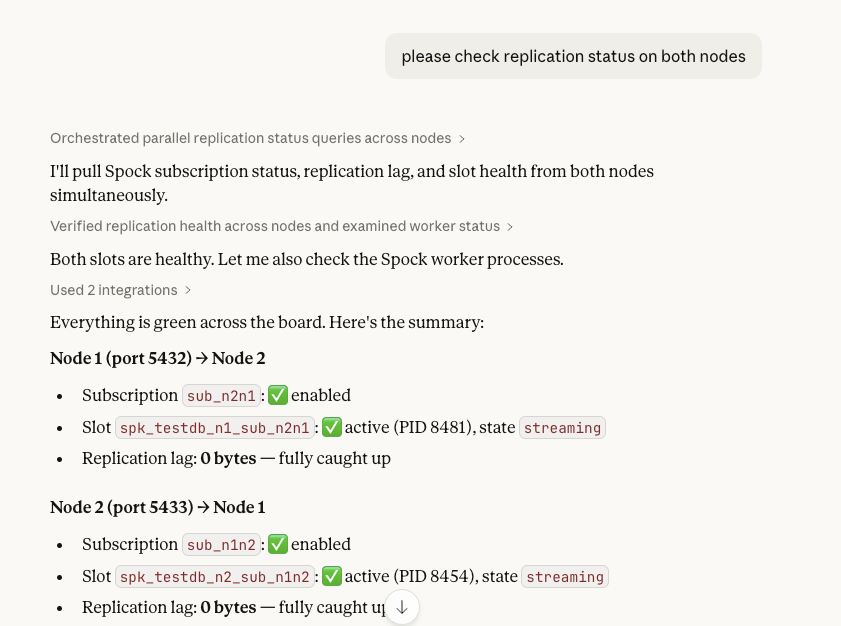Click the spk_testdb_n2_sub_n1n2 slot name
Image resolution: width=841 pixels, height=626 pixels.
pyautogui.click(x=216, y=577)
